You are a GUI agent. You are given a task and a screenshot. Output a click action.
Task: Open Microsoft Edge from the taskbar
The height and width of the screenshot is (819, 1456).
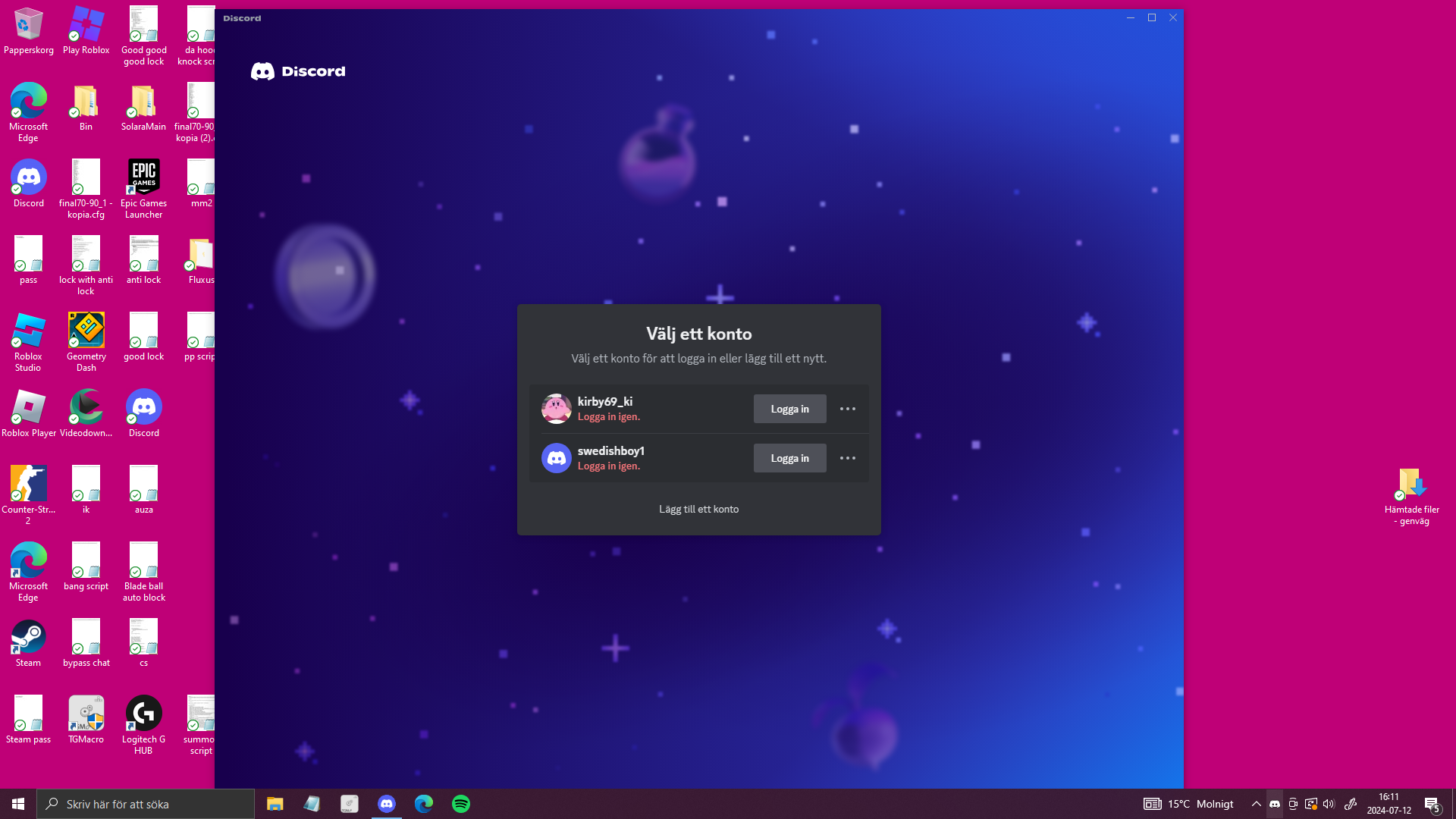pos(423,804)
